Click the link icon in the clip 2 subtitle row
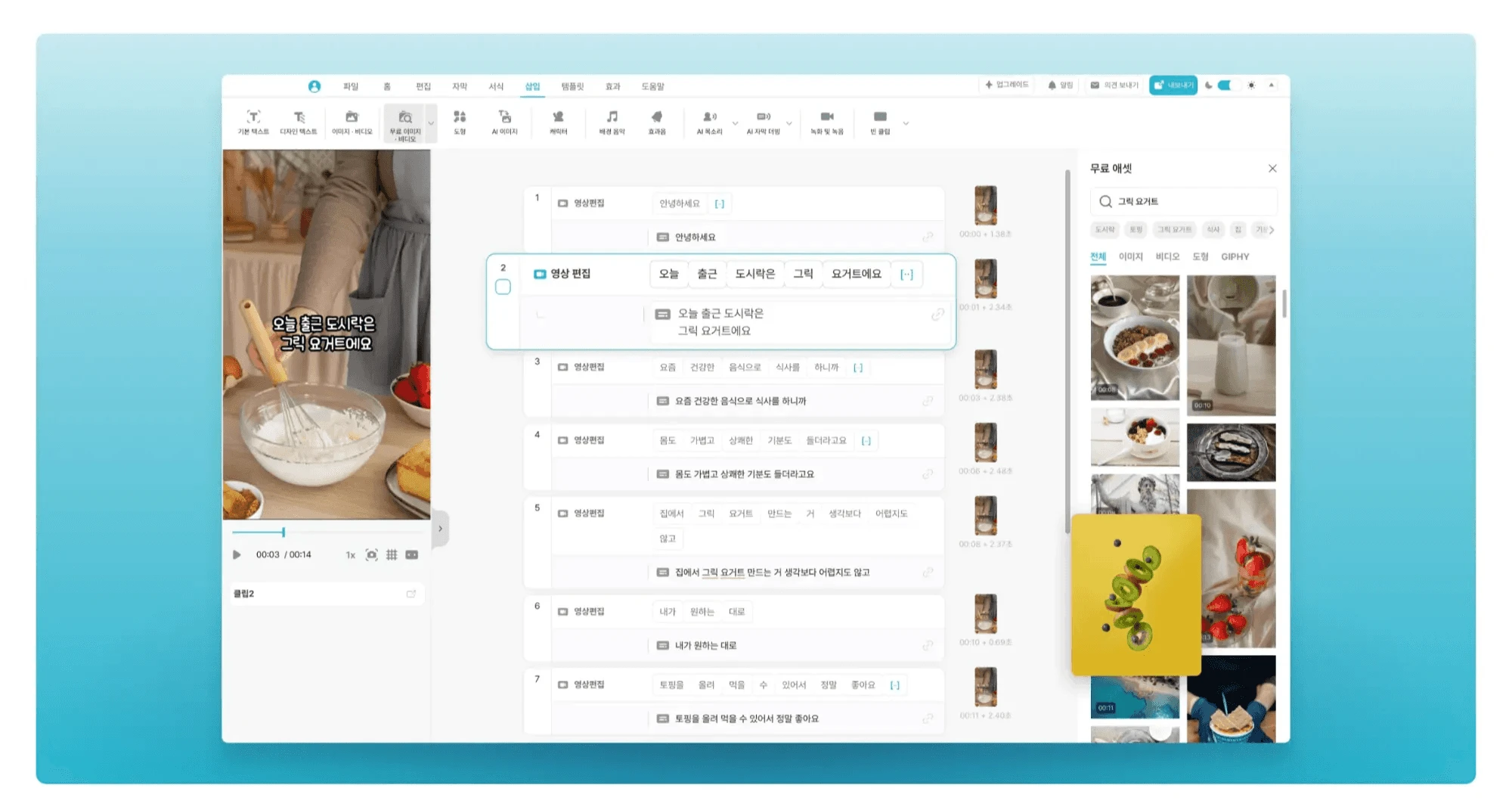This screenshot has height=807, width=1512. click(937, 314)
